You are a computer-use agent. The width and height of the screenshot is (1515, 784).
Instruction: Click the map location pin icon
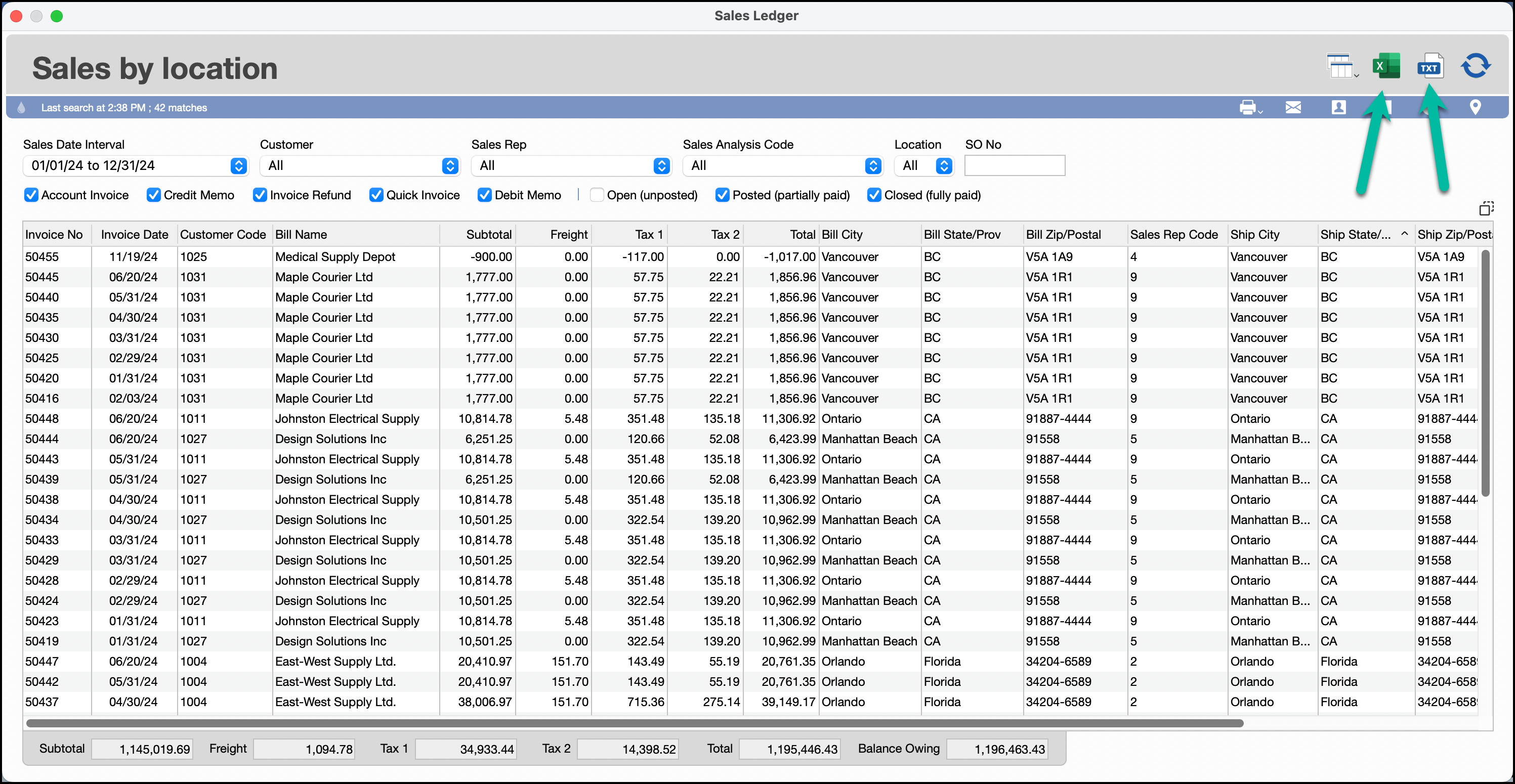pos(1475,108)
